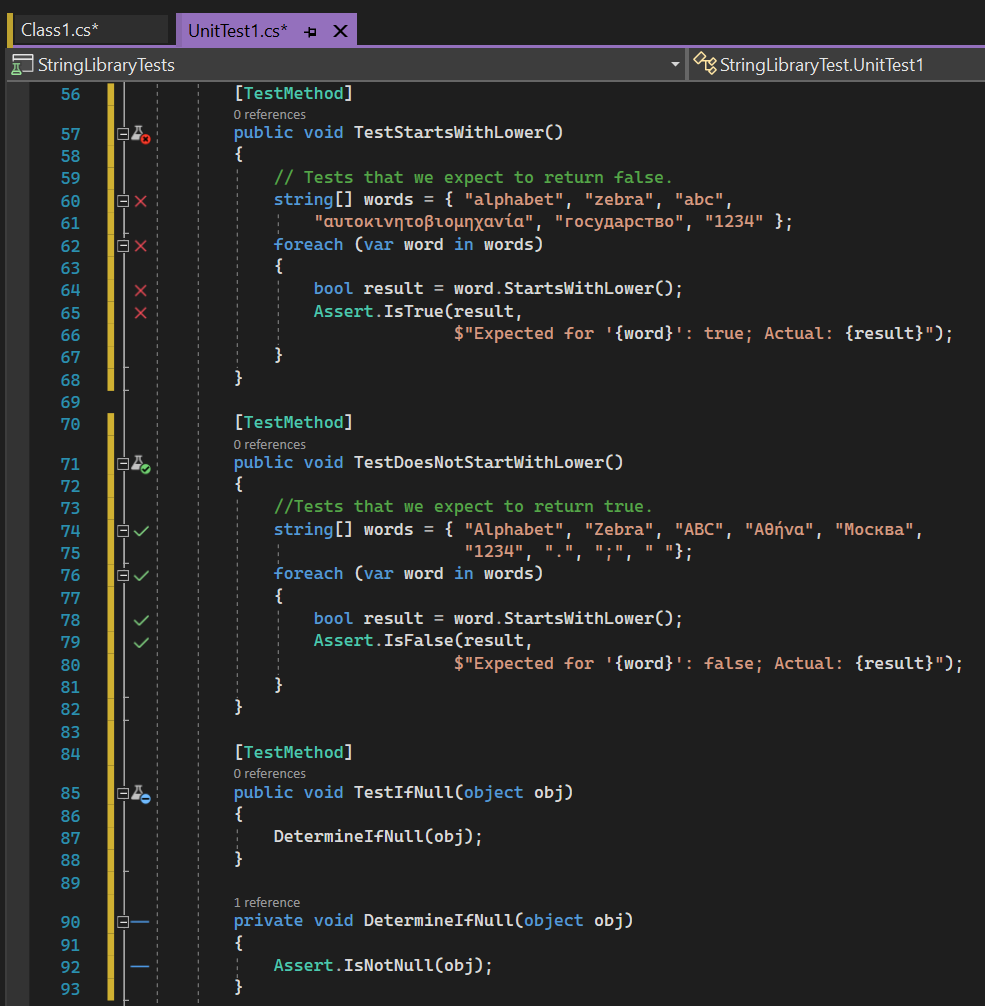Screen dimensions: 985x1006
Task: Click the pin icon on the UnitTest1.cs tab
Action: coord(310,30)
